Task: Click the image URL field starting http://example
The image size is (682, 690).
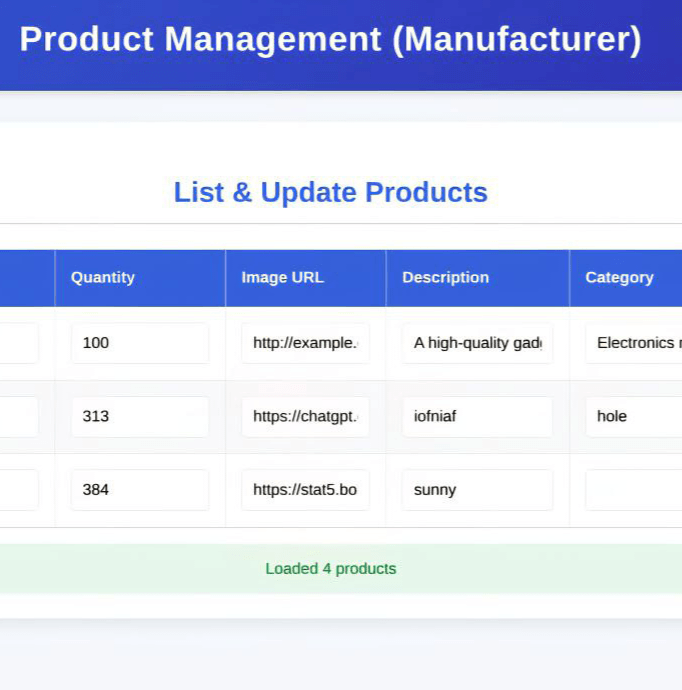Action: [x=305, y=343]
